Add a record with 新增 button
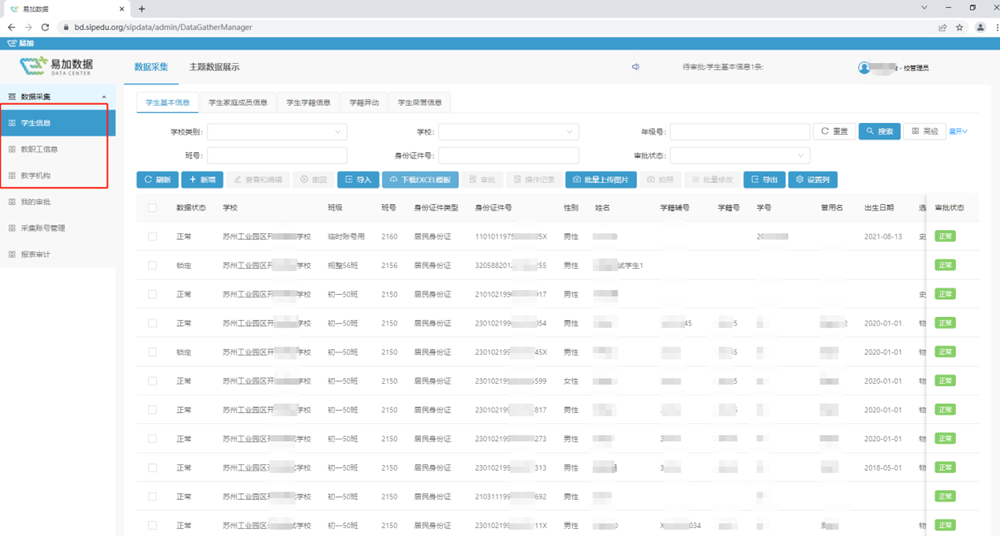Viewport: 1000px width, 536px height. pos(202,180)
